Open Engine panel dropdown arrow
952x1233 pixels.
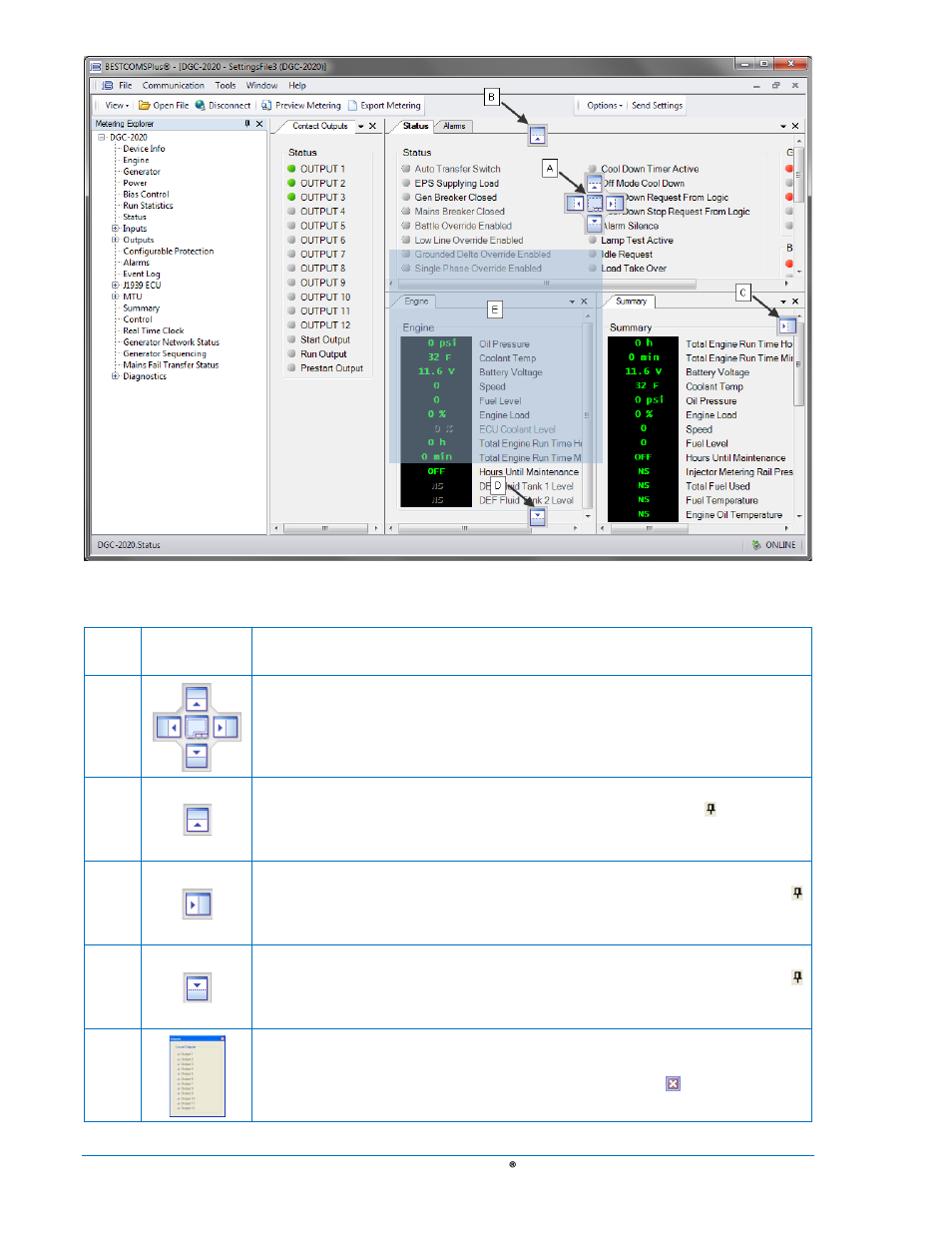pyautogui.click(x=573, y=302)
